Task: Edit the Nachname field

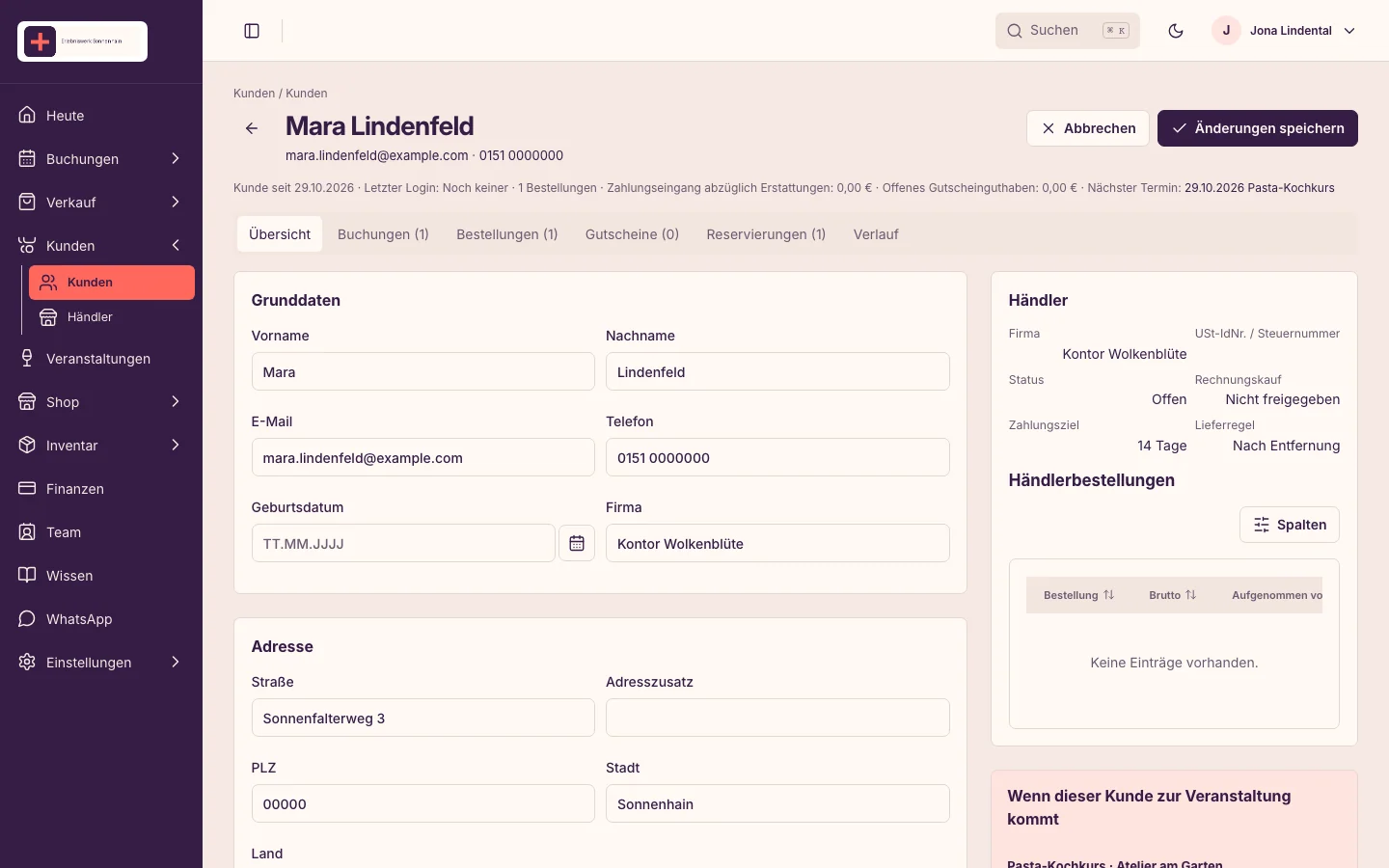Action: point(777,371)
